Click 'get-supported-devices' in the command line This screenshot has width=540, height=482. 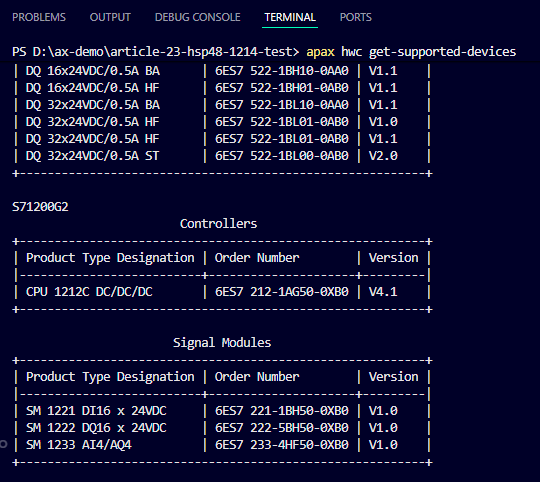[443, 52]
